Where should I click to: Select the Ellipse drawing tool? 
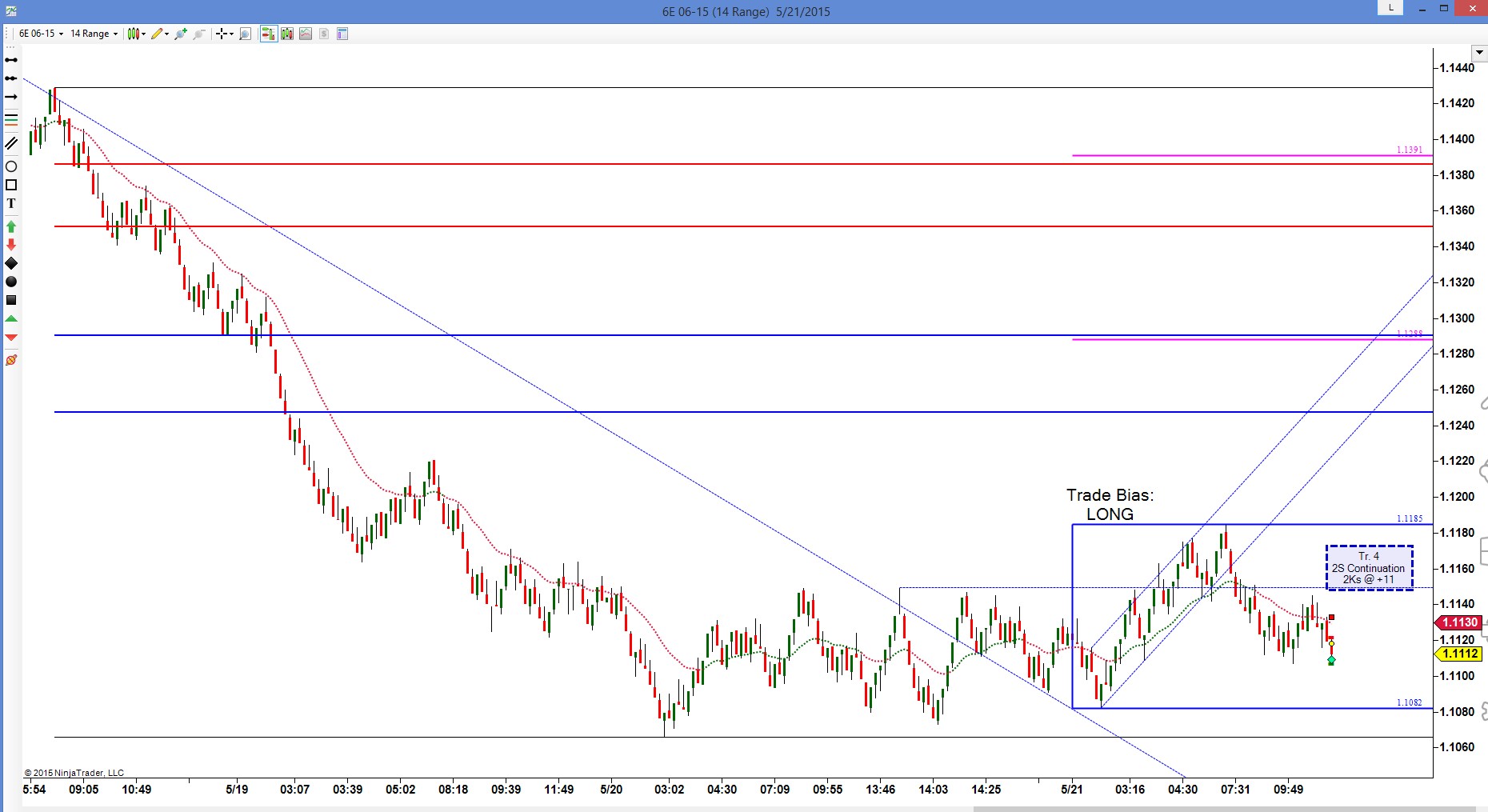[11, 166]
